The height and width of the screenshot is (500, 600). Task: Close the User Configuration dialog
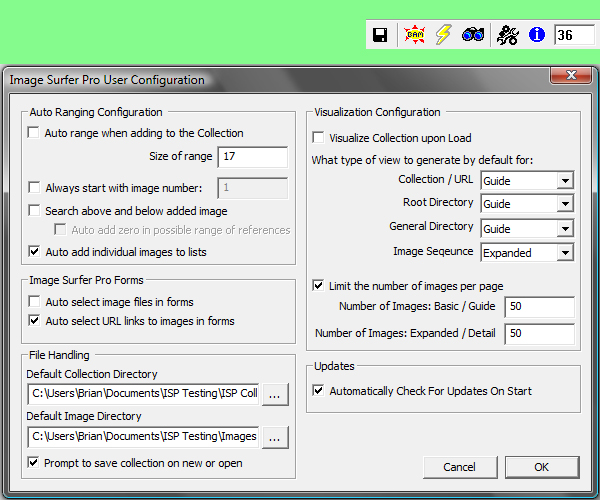572,75
